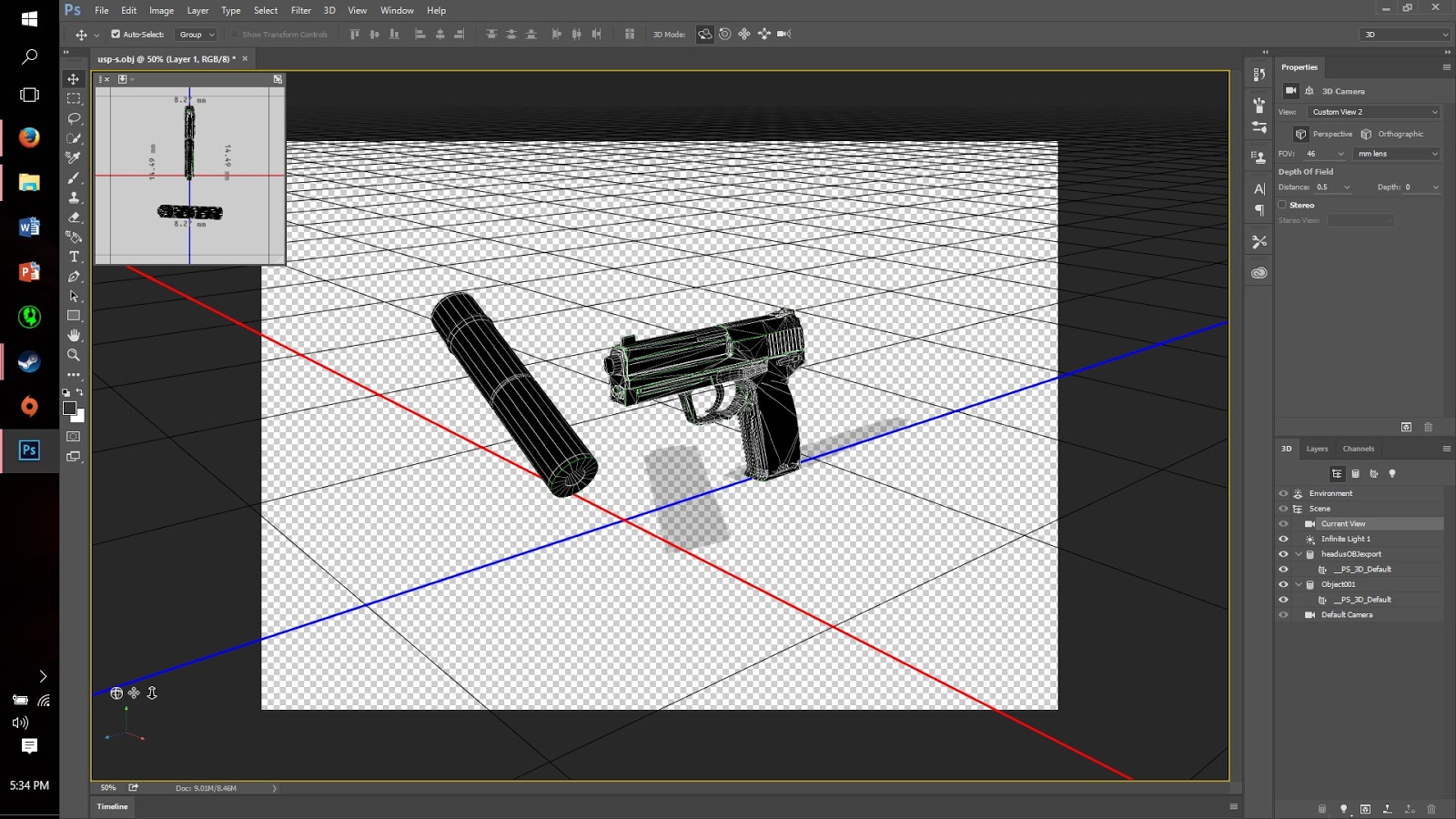Check the Stereo option in Properties

(x=1281, y=205)
